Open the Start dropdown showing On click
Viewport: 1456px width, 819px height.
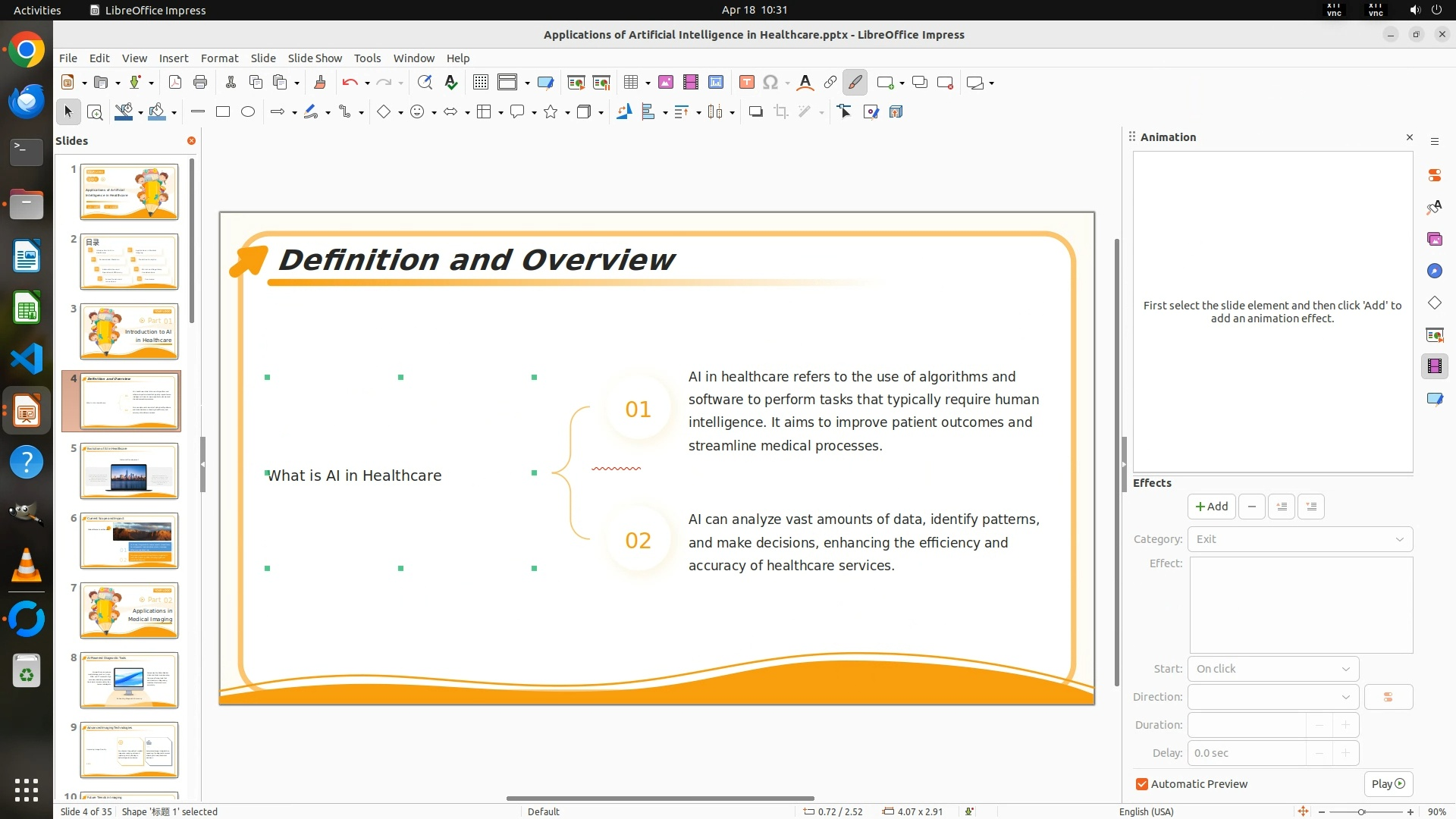point(1272,669)
